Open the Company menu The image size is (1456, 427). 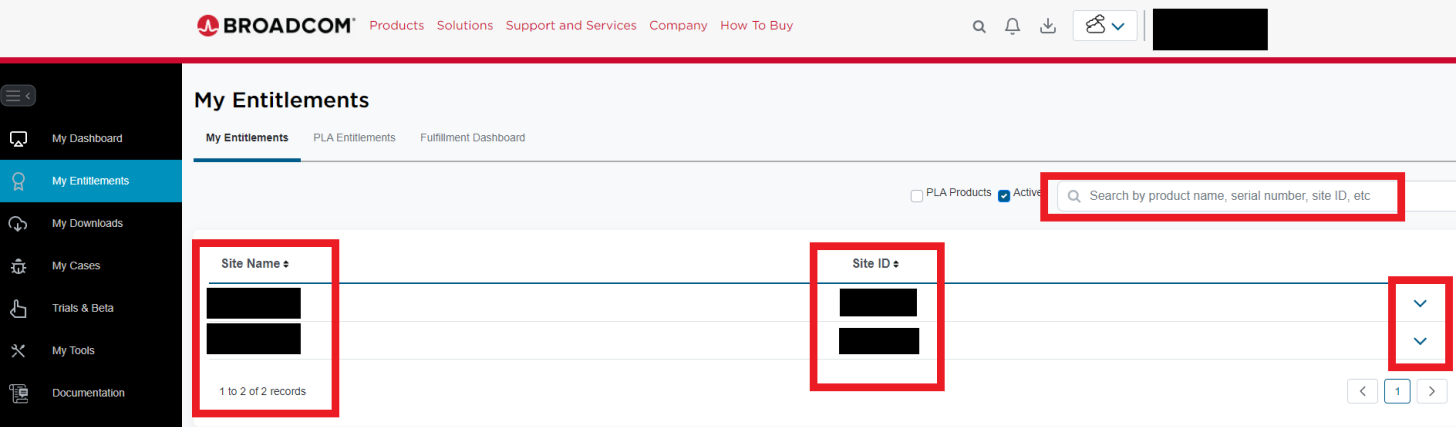pyautogui.click(x=678, y=25)
